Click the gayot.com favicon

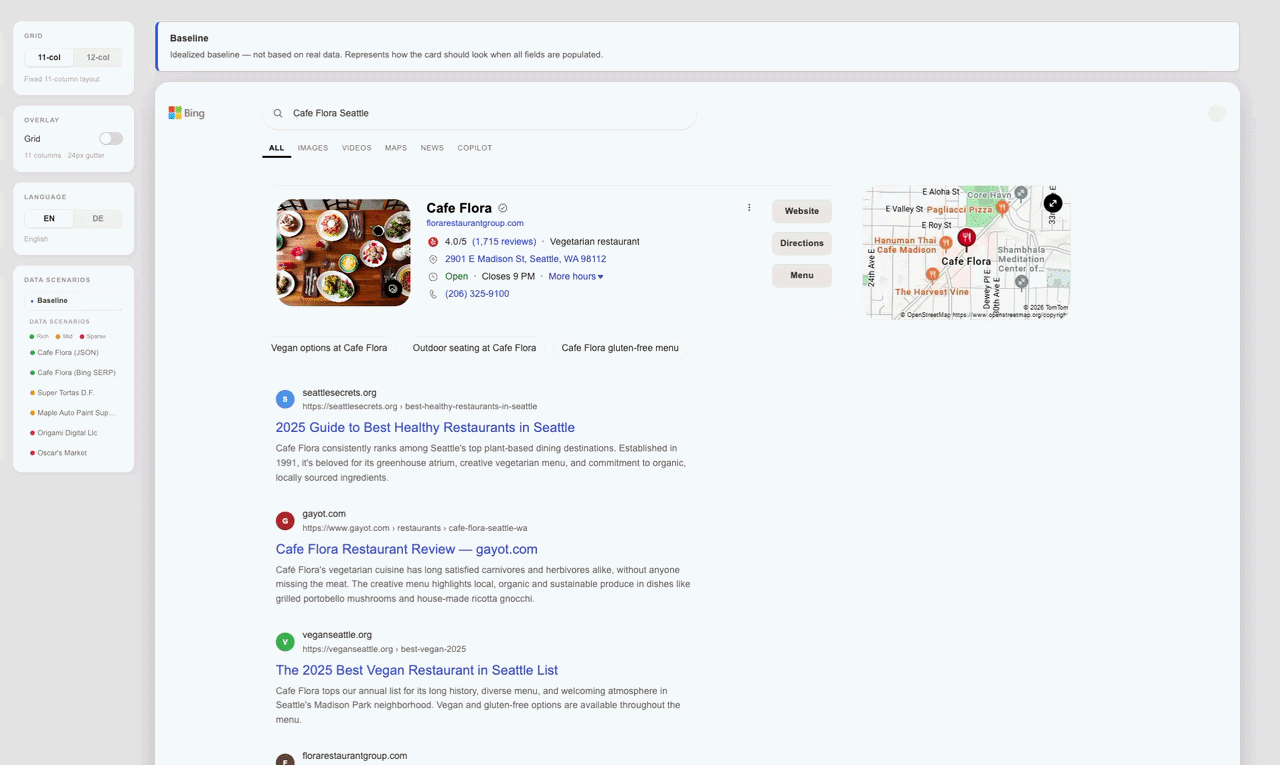[x=285, y=520]
